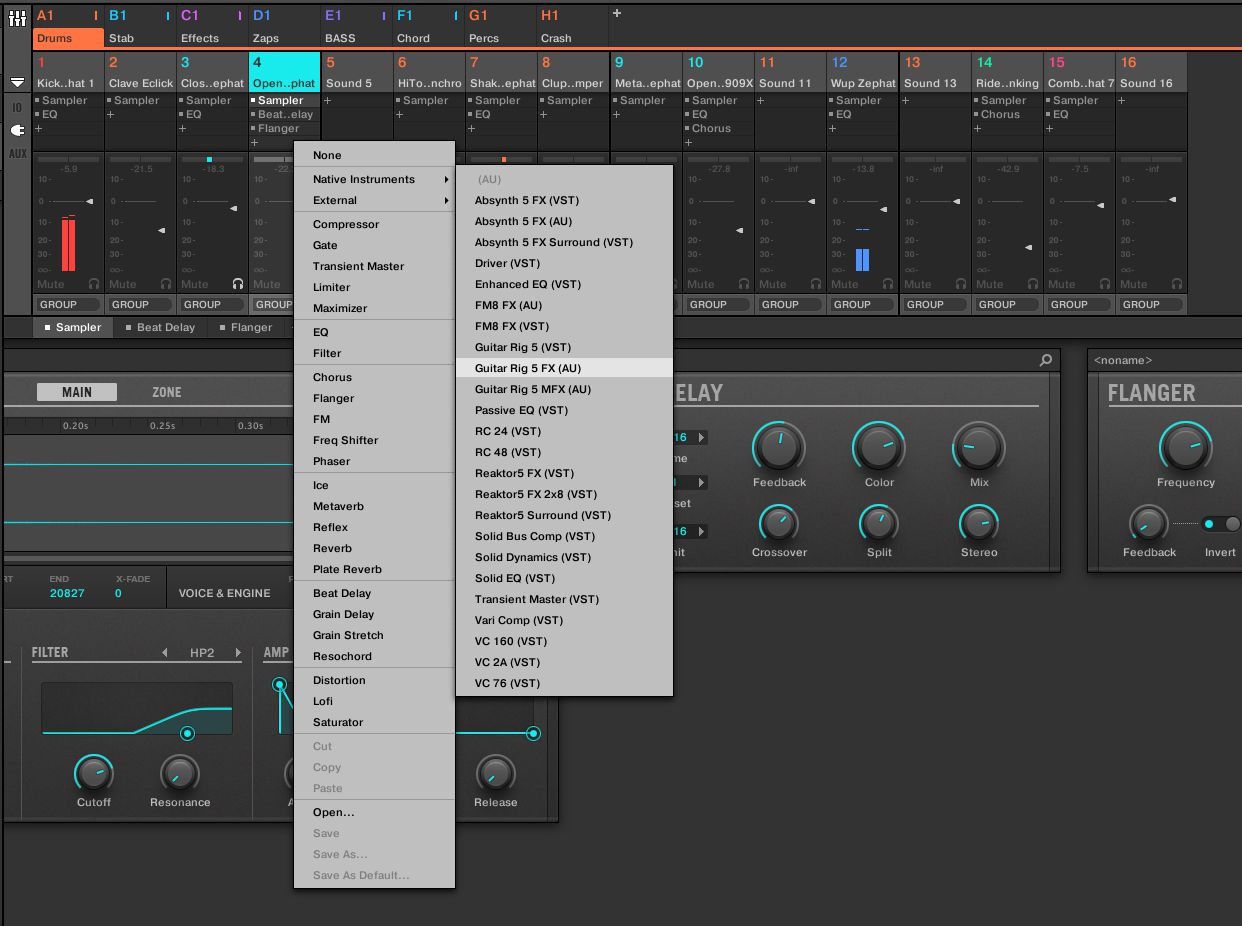The image size is (1242, 926).
Task: Click the Color knob in Beat Delay
Action: (x=879, y=447)
